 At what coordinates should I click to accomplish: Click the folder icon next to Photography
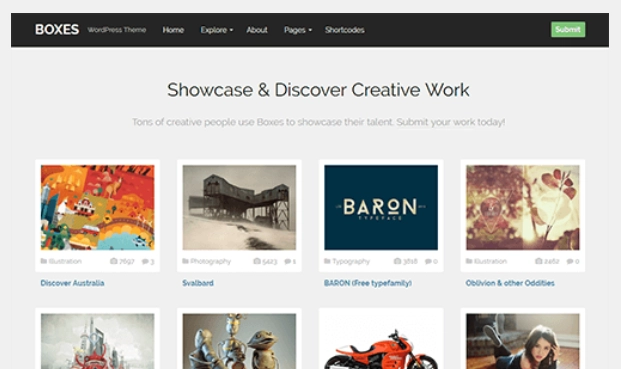click(x=185, y=261)
